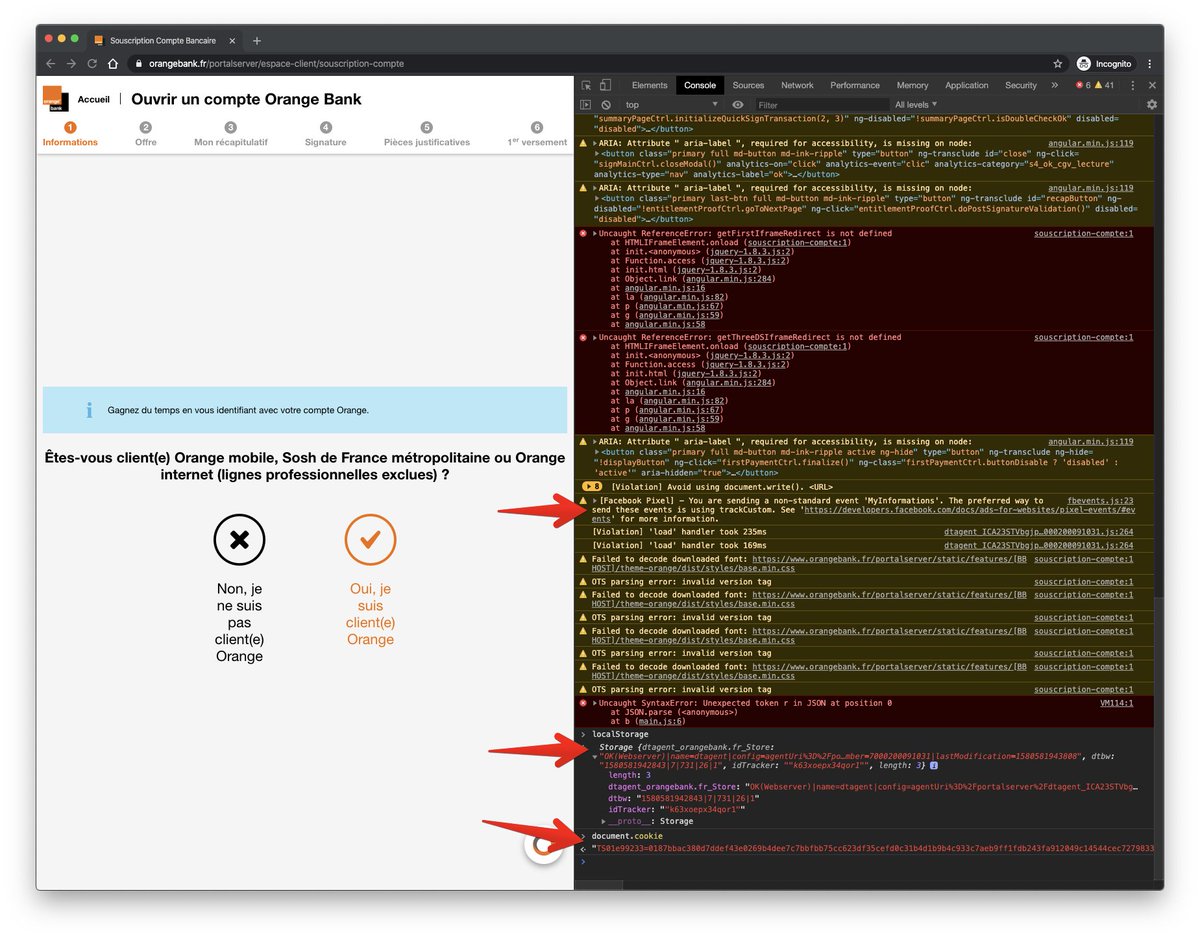Click the yellow warning count badge
This screenshot has width=1200, height=938.
(1104, 86)
